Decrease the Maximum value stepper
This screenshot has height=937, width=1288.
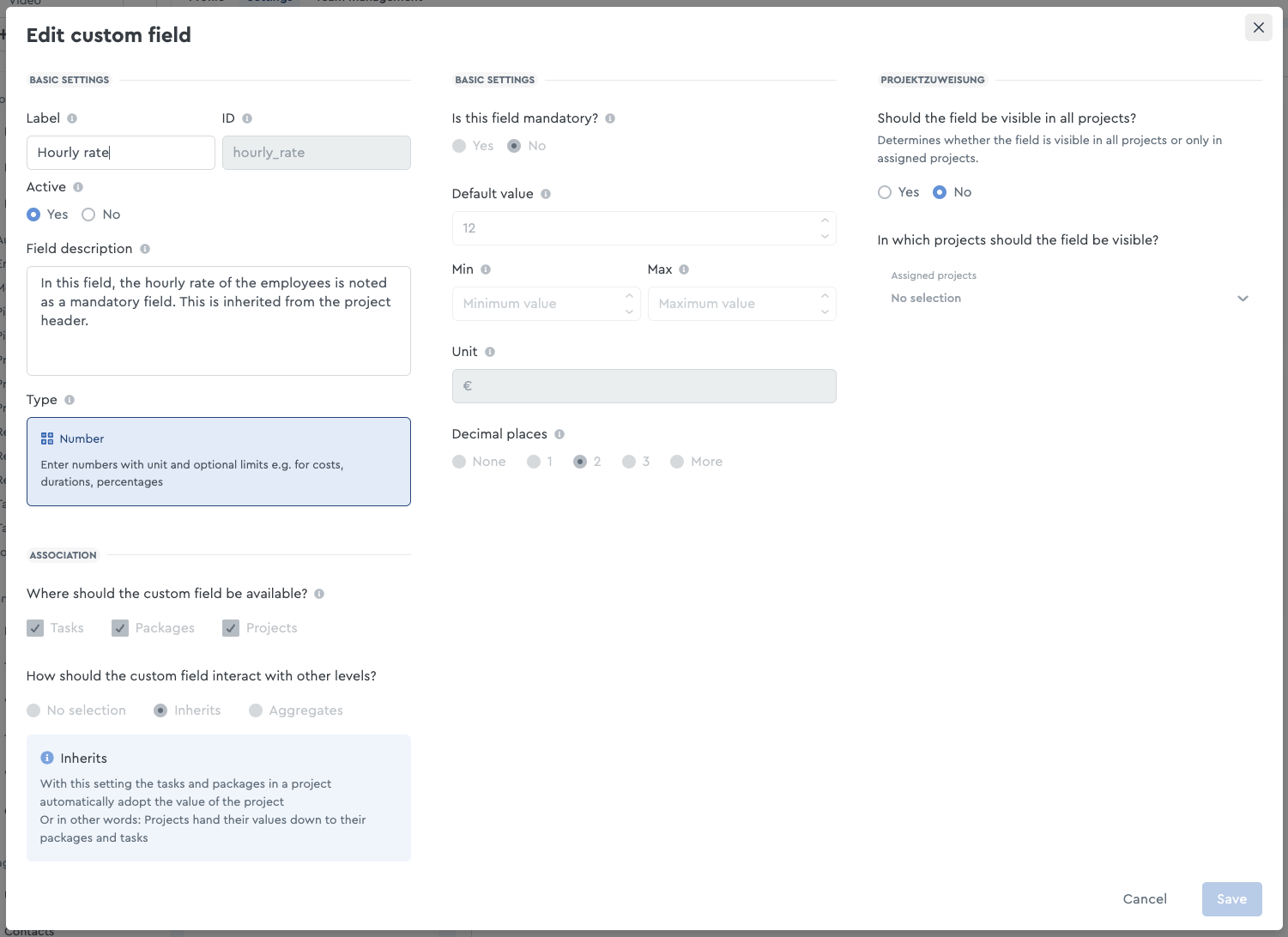click(x=825, y=311)
